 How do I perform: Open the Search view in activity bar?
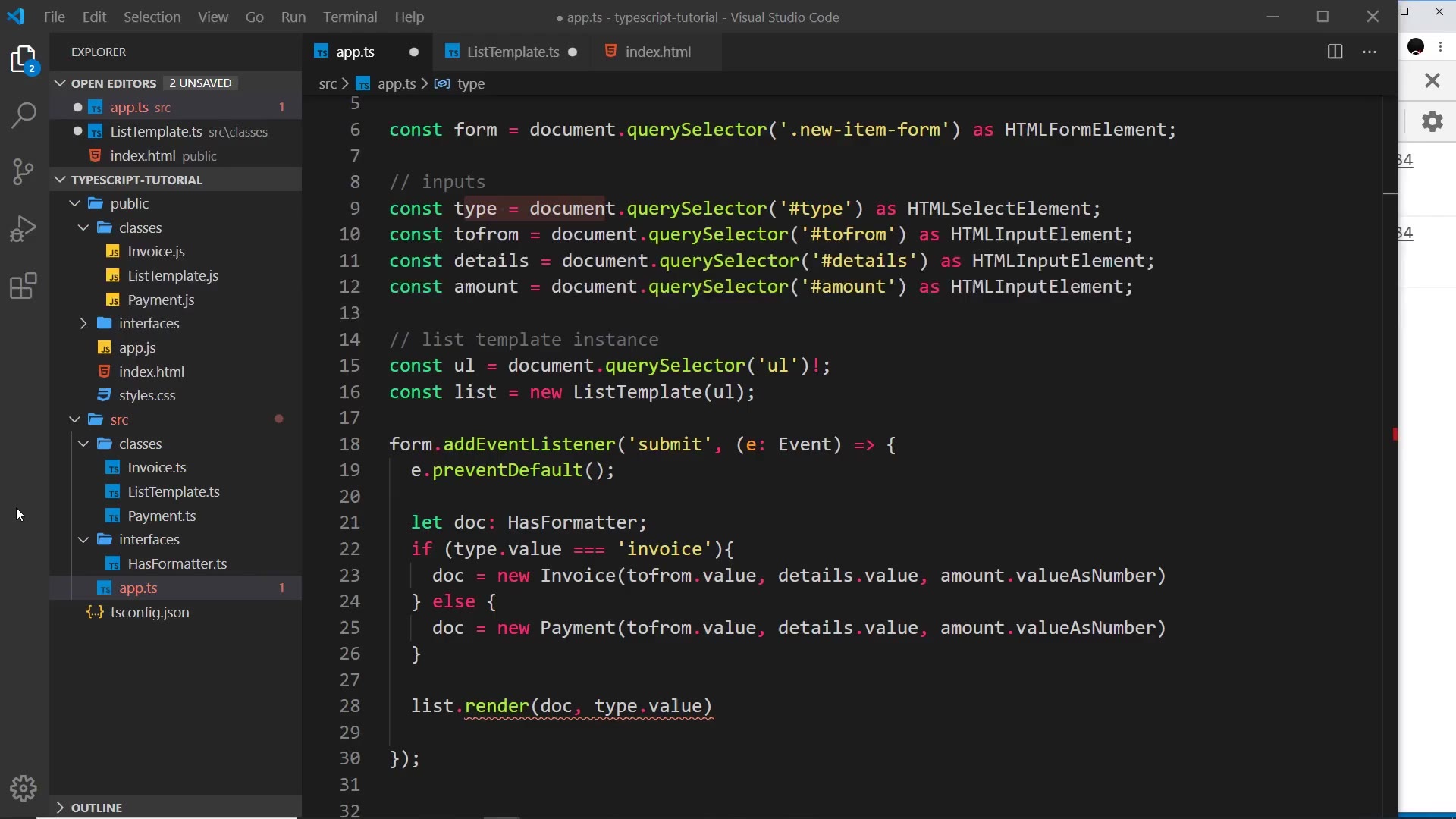click(x=24, y=116)
